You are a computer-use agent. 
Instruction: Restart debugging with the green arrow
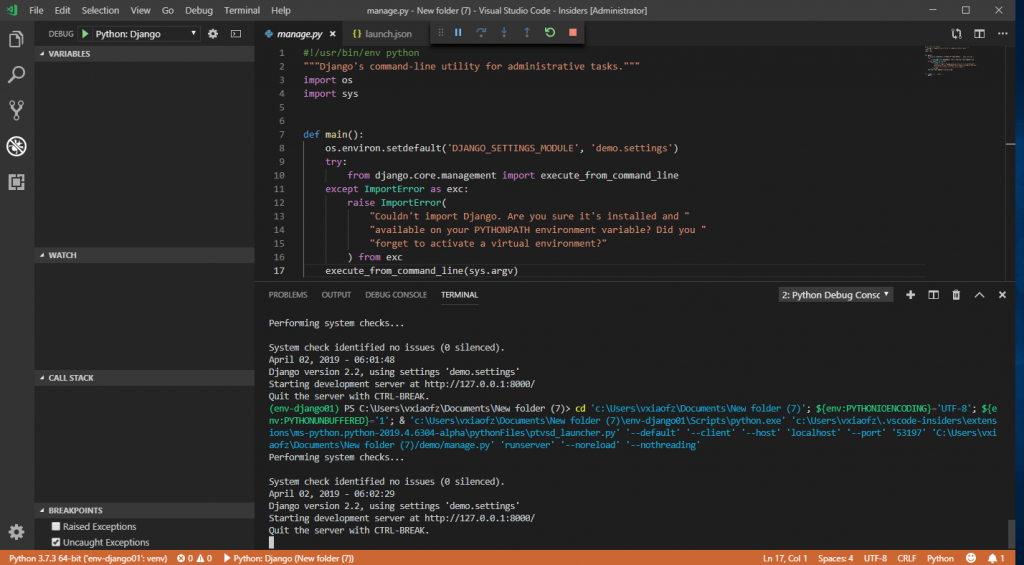(x=549, y=33)
